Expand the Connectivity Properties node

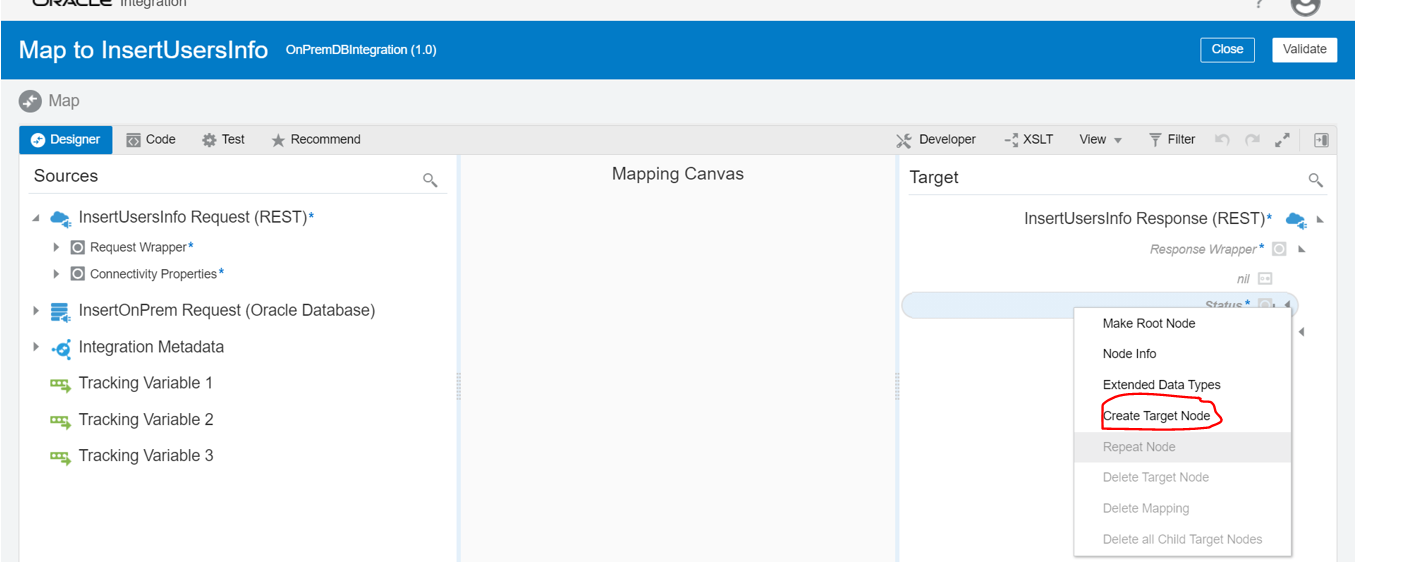coord(57,274)
